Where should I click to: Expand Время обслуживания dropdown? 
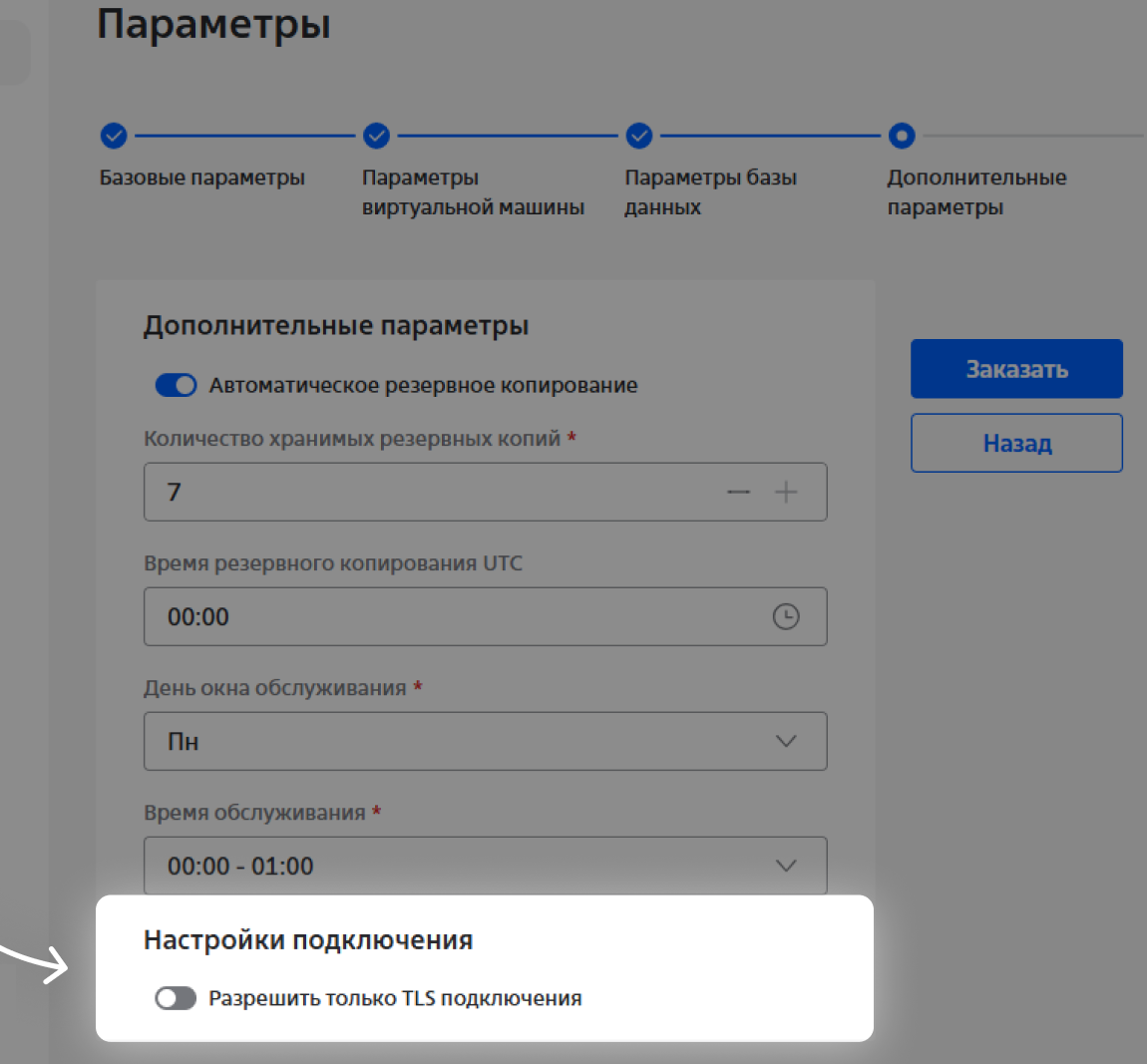tap(485, 866)
